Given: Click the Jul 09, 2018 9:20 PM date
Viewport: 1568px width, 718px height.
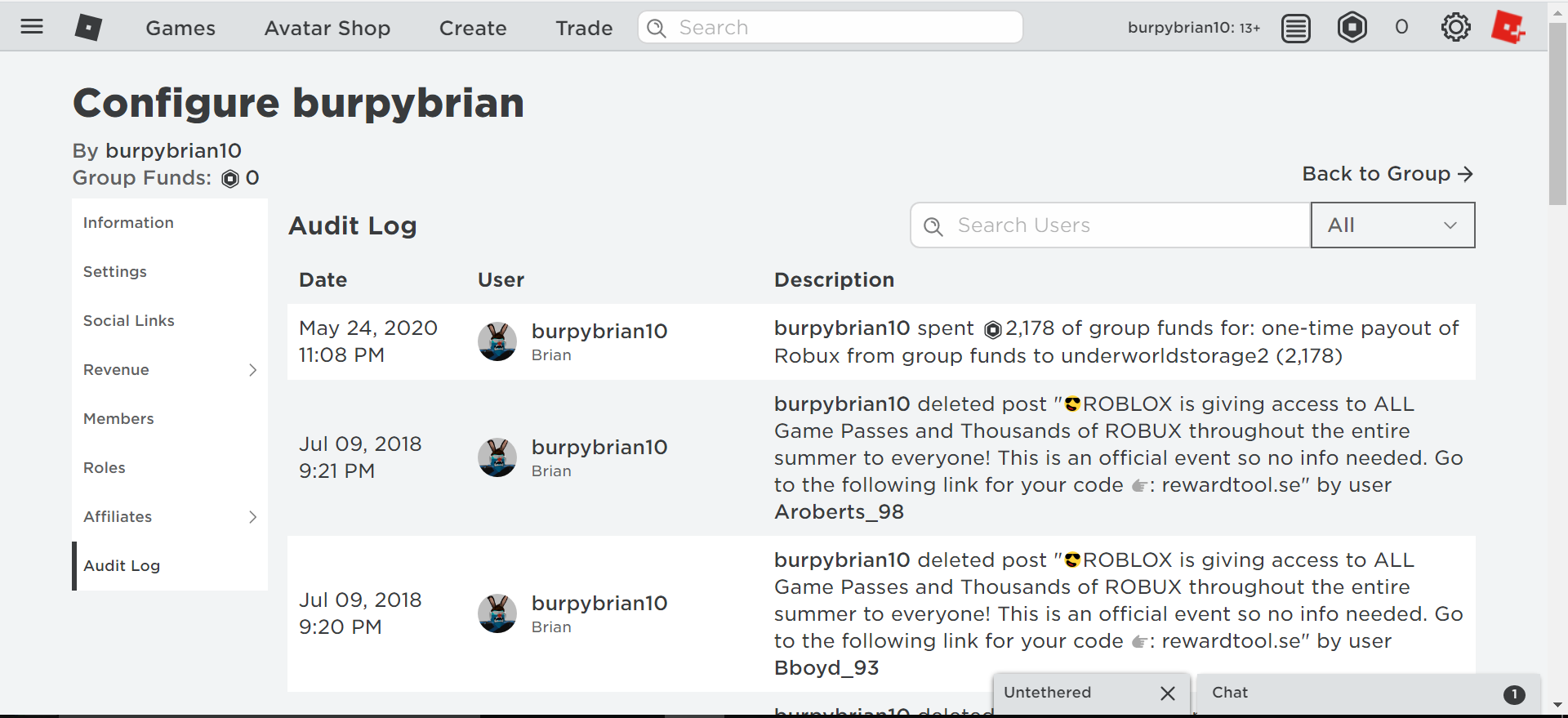Looking at the screenshot, I should click(x=360, y=613).
